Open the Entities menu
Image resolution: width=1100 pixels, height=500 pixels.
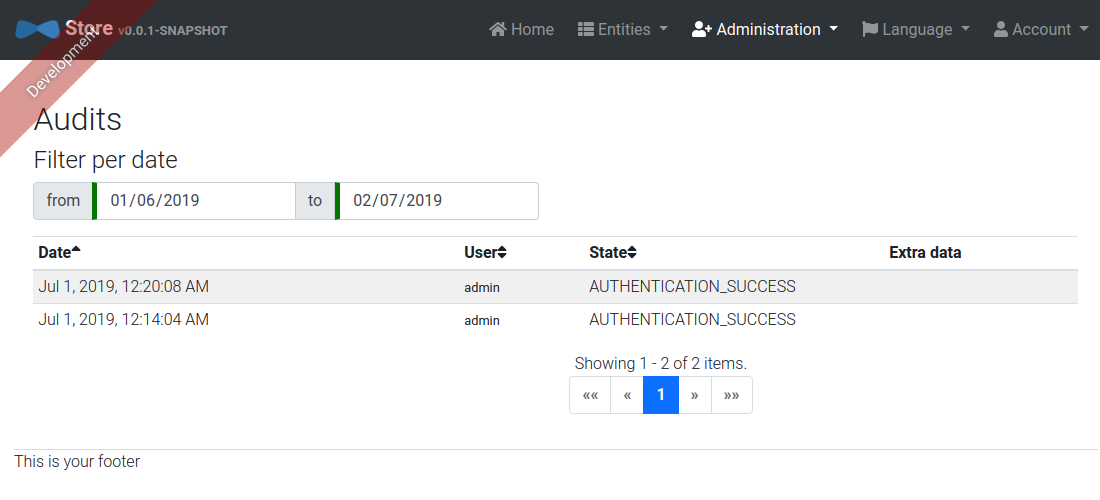point(622,29)
